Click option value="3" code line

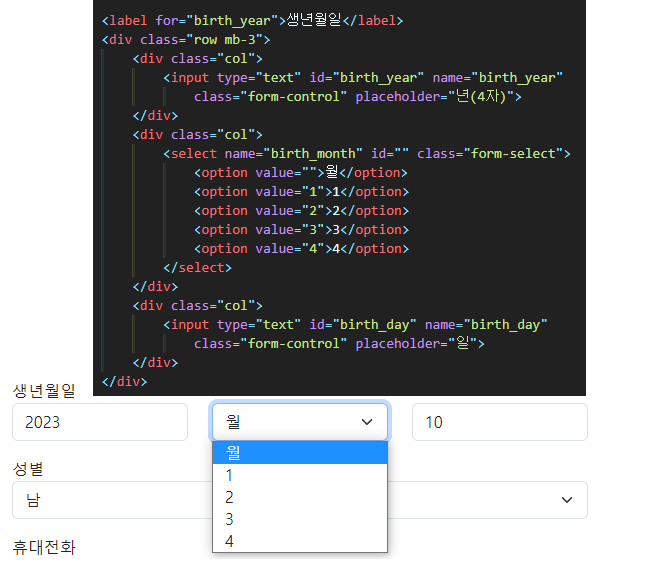pos(301,230)
